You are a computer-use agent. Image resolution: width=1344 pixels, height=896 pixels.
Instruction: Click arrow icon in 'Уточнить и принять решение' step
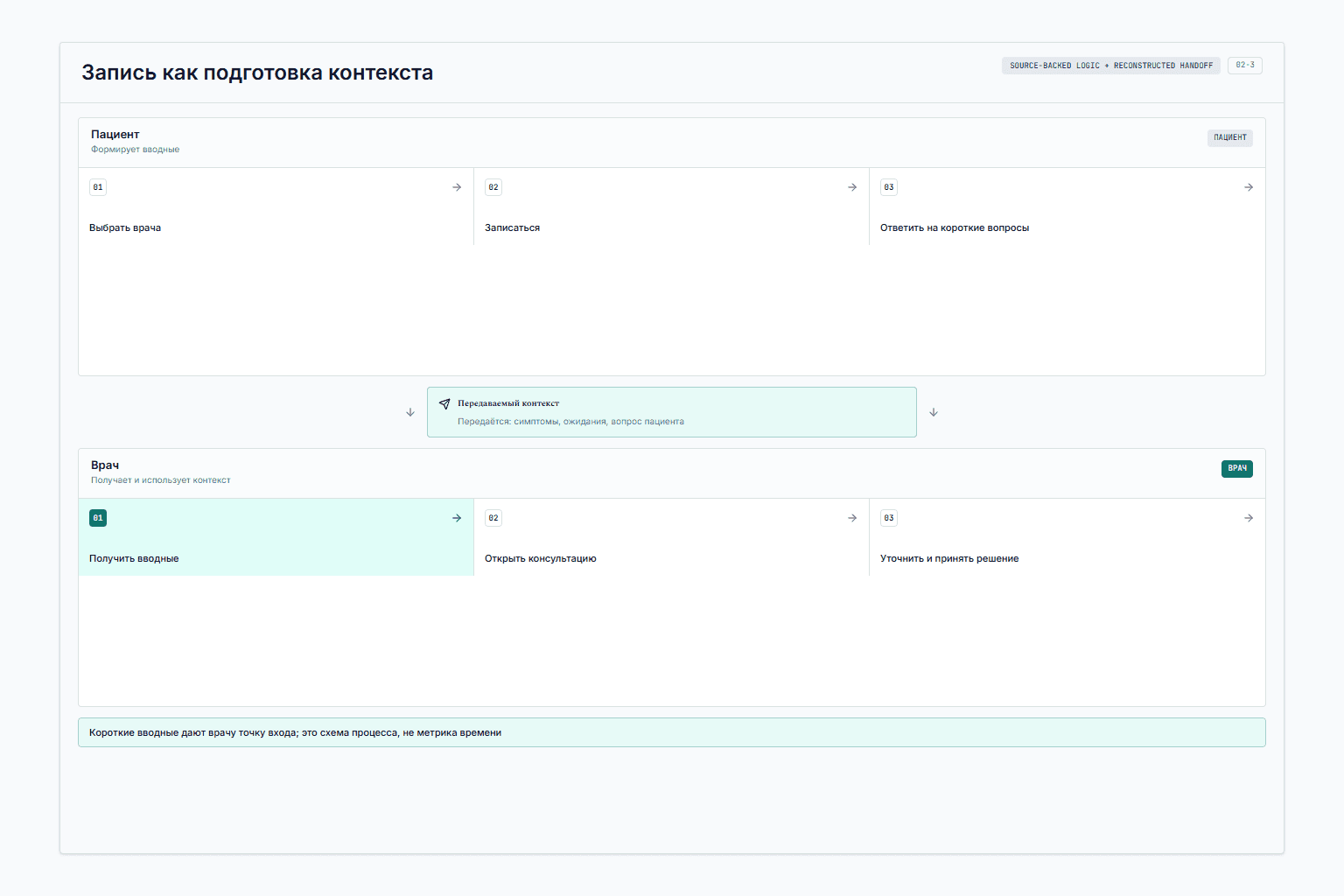pos(1249,518)
